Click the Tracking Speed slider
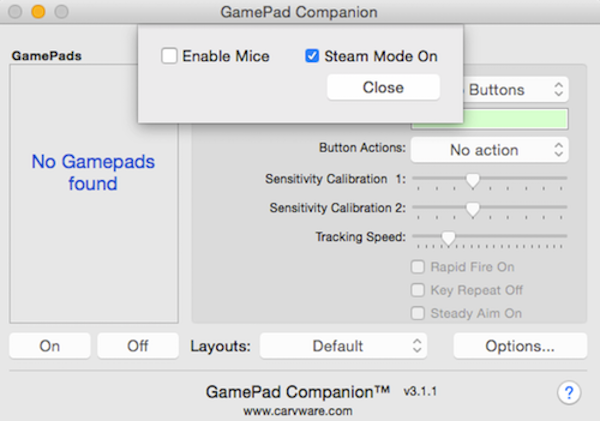The image size is (600, 421). [448, 237]
